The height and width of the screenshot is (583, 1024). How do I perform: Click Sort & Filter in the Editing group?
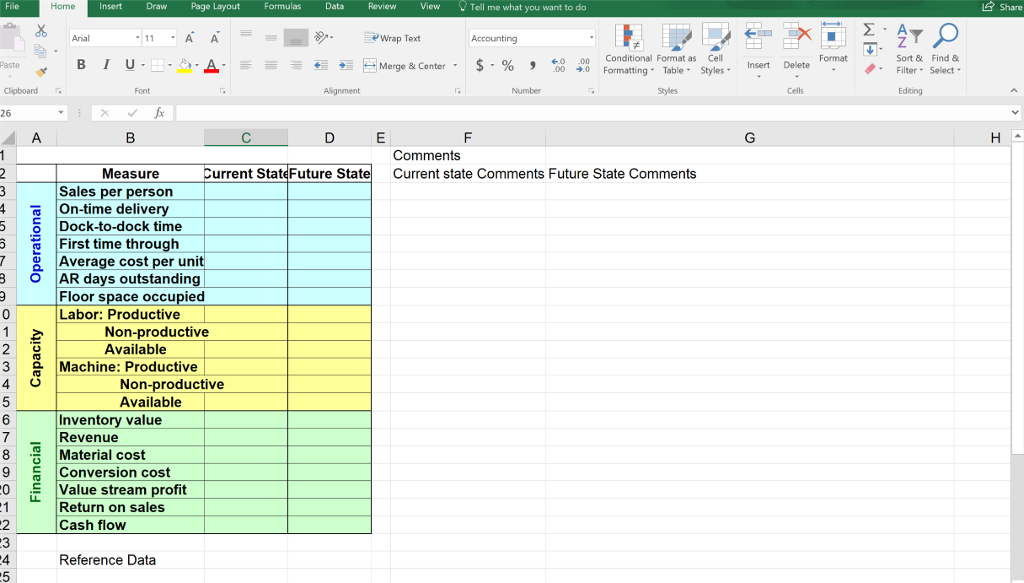point(908,50)
